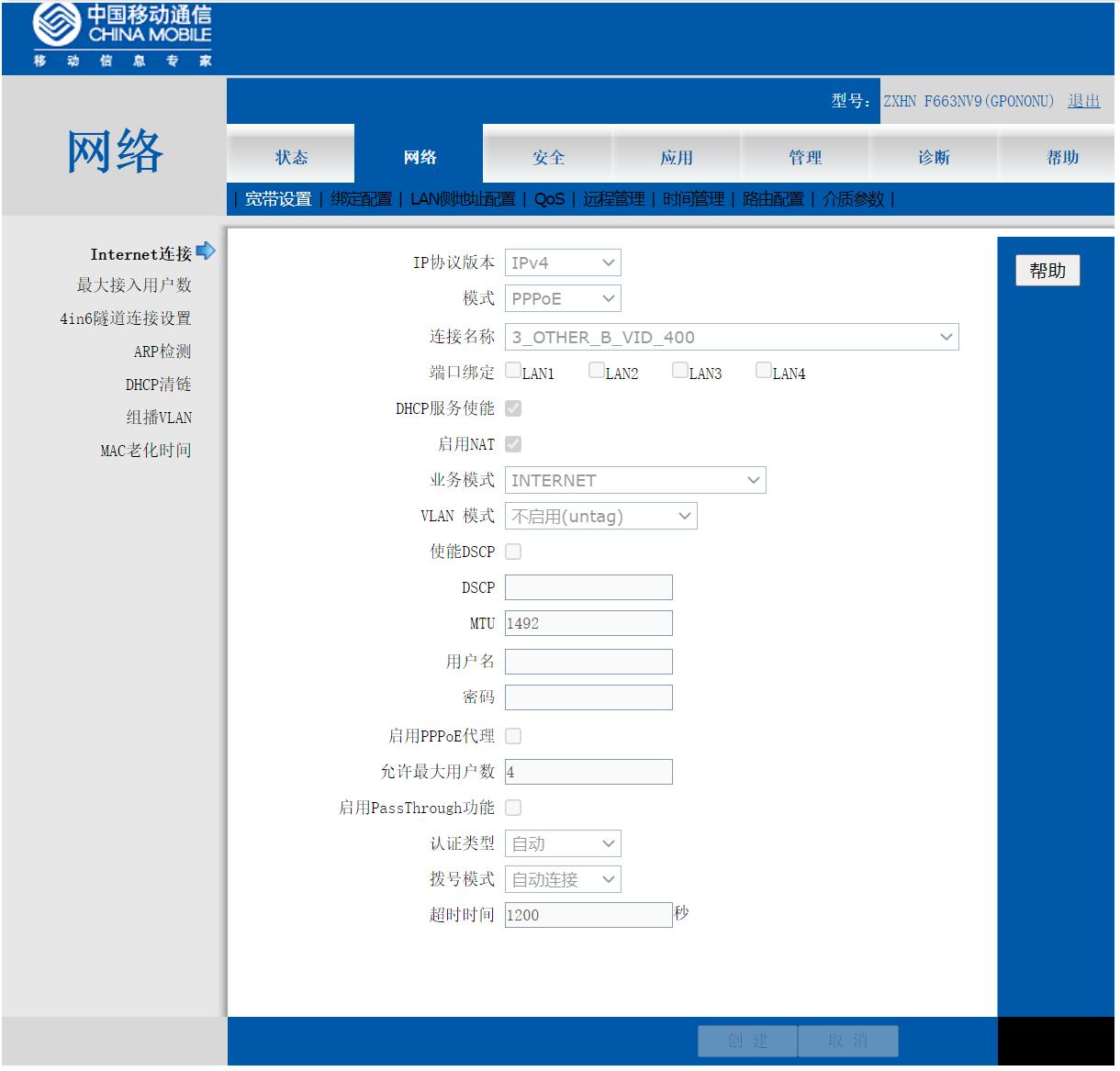Image resolution: width=1120 pixels, height=1071 pixels.
Task: Open the 业务模式 dropdown showing INTERNET
Action: point(635,480)
